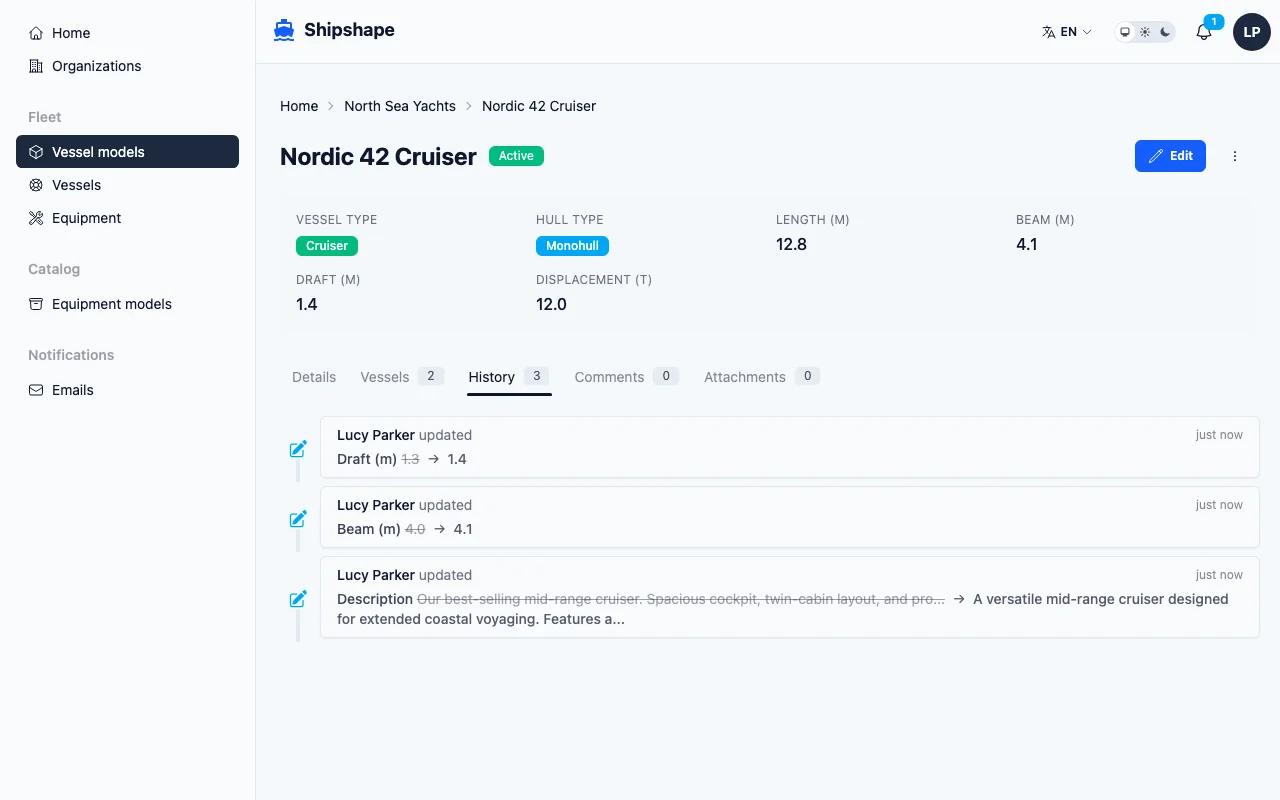Open the EN language dropdown
The width and height of the screenshot is (1280, 800).
click(1067, 32)
